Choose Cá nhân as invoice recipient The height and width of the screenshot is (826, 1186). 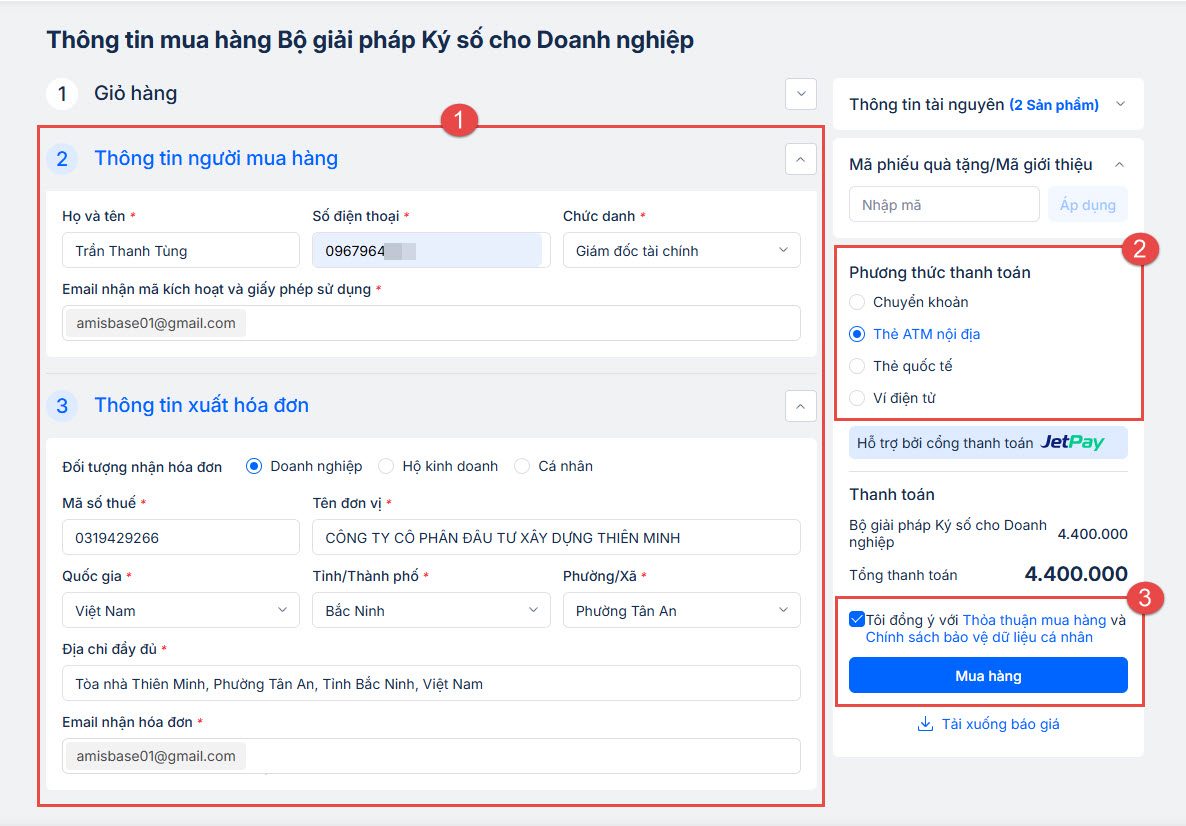click(521, 466)
